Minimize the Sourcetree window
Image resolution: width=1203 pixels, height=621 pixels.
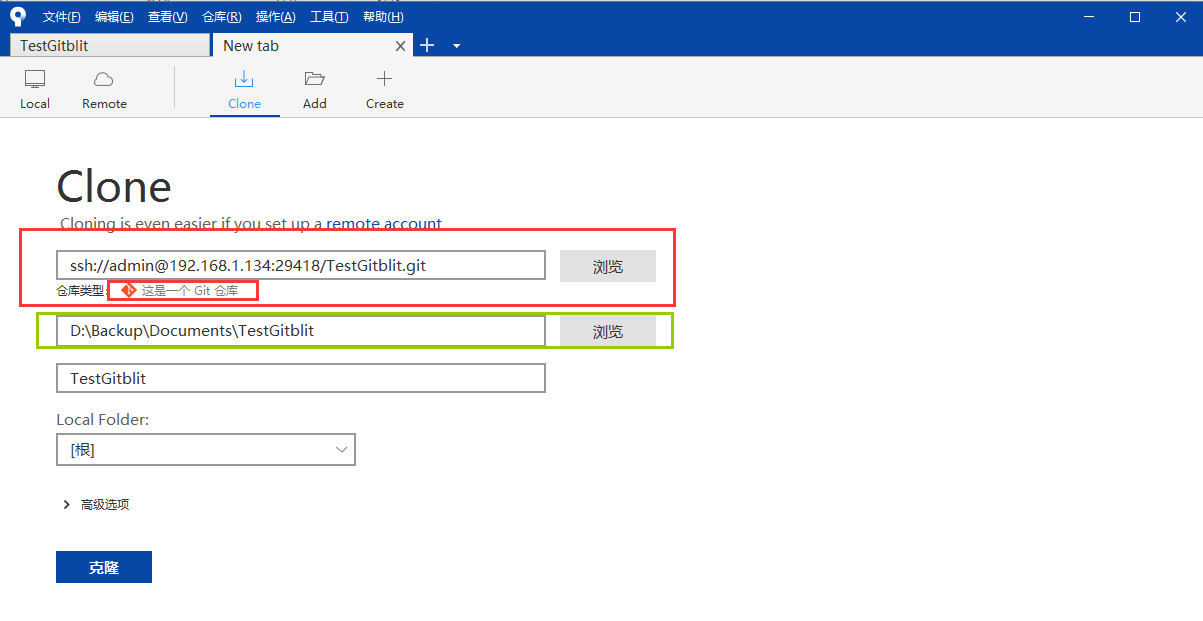click(x=1088, y=16)
